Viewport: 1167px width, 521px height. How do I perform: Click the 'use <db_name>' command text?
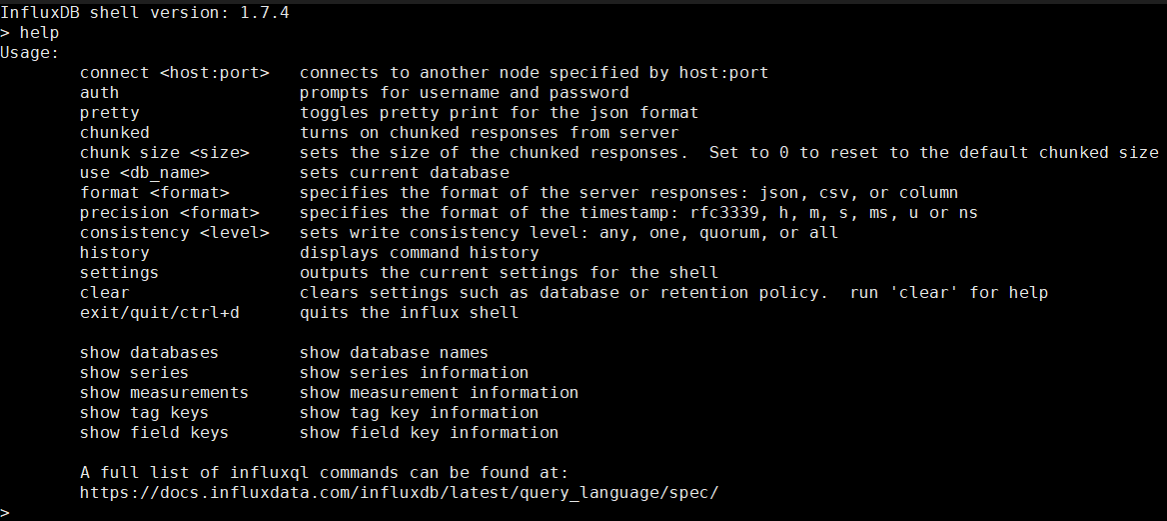click(144, 173)
